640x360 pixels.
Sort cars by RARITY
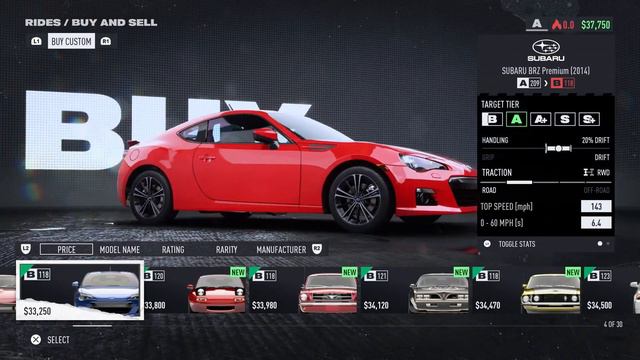226,249
